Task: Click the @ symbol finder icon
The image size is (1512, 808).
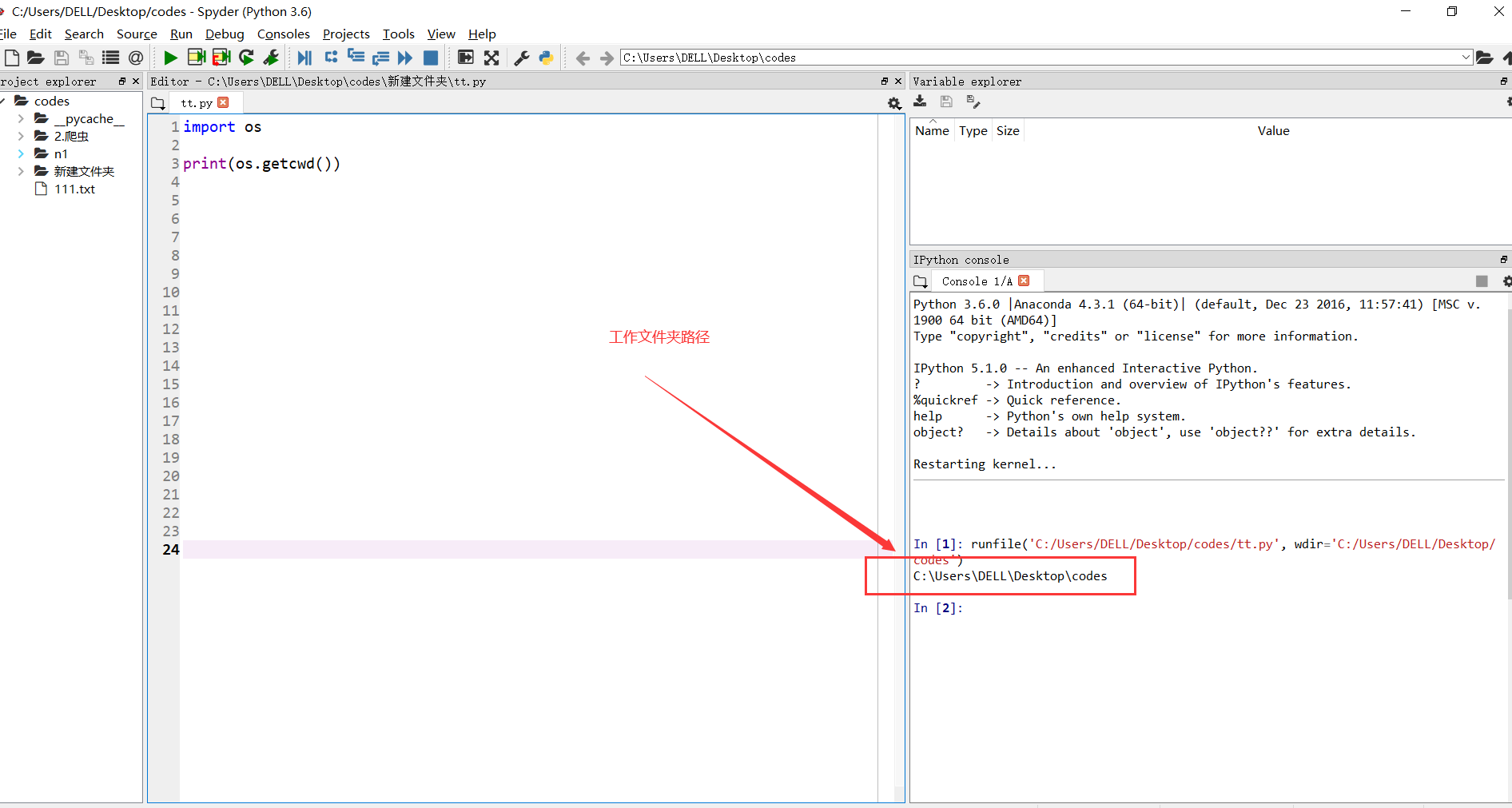Action: point(136,58)
